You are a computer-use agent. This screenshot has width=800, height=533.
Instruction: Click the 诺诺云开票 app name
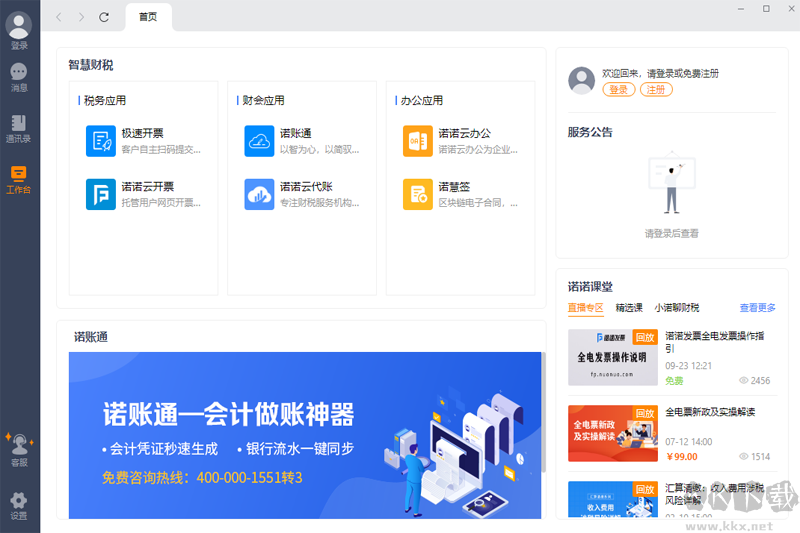pyautogui.click(x=147, y=187)
